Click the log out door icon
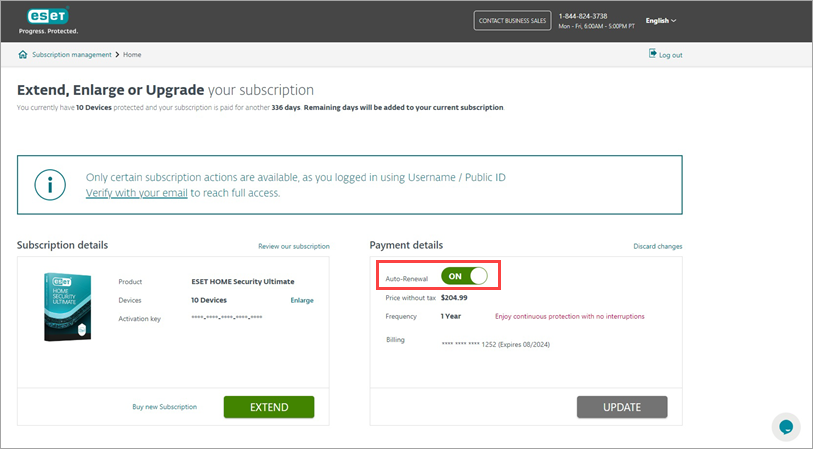Viewport: 813px width, 449px height. [652, 53]
